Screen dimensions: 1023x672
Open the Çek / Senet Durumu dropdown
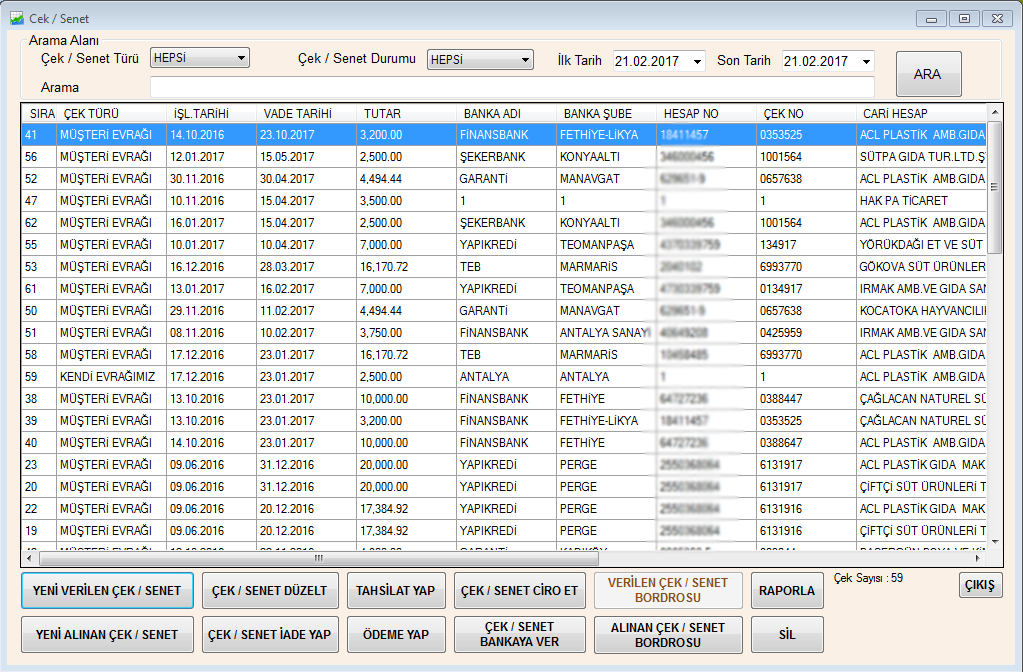[x=480, y=59]
